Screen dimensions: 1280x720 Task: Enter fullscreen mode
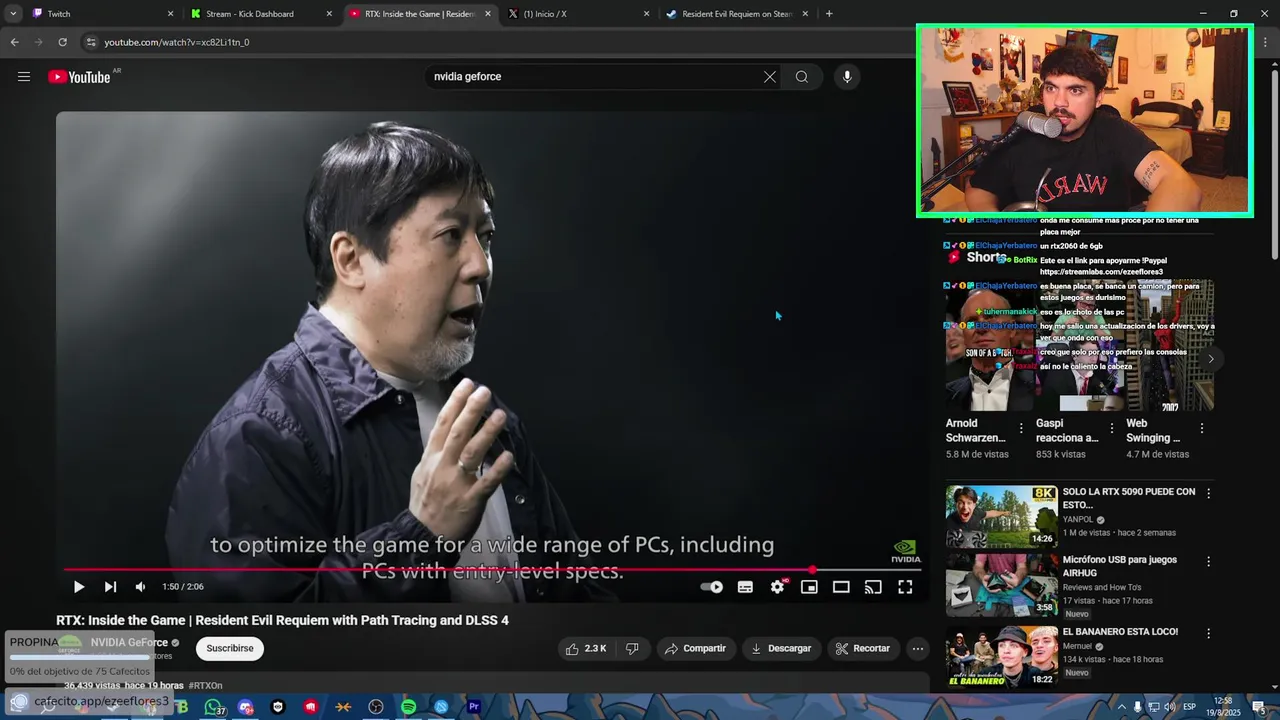pyautogui.click(x=905, y=587)
